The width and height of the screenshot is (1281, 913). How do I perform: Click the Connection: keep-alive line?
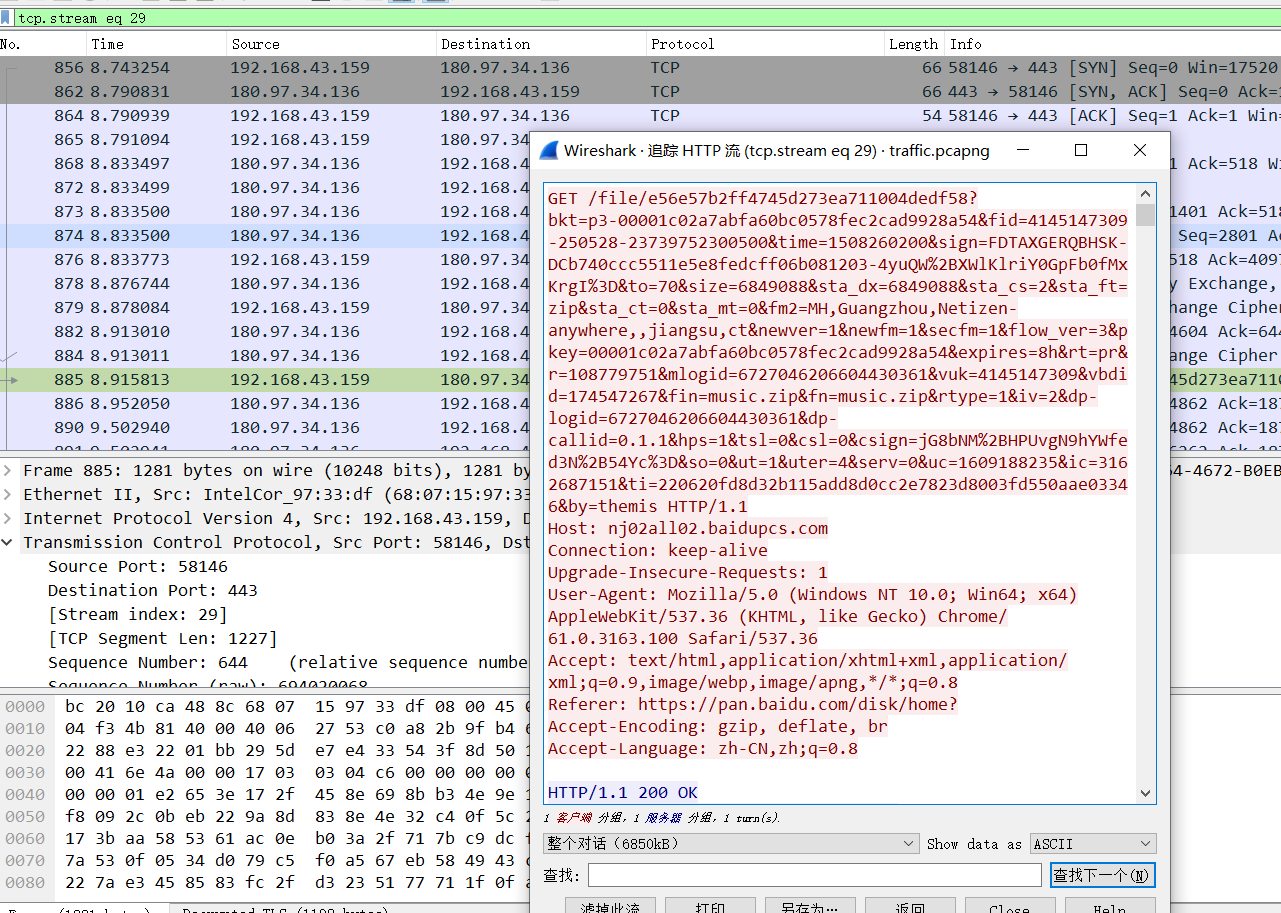658,550
